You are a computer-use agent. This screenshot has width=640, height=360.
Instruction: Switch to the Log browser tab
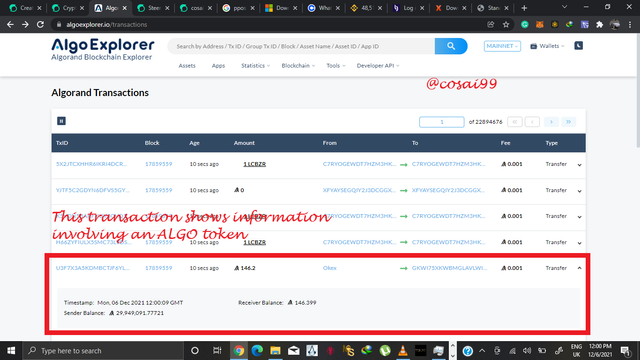408,8
